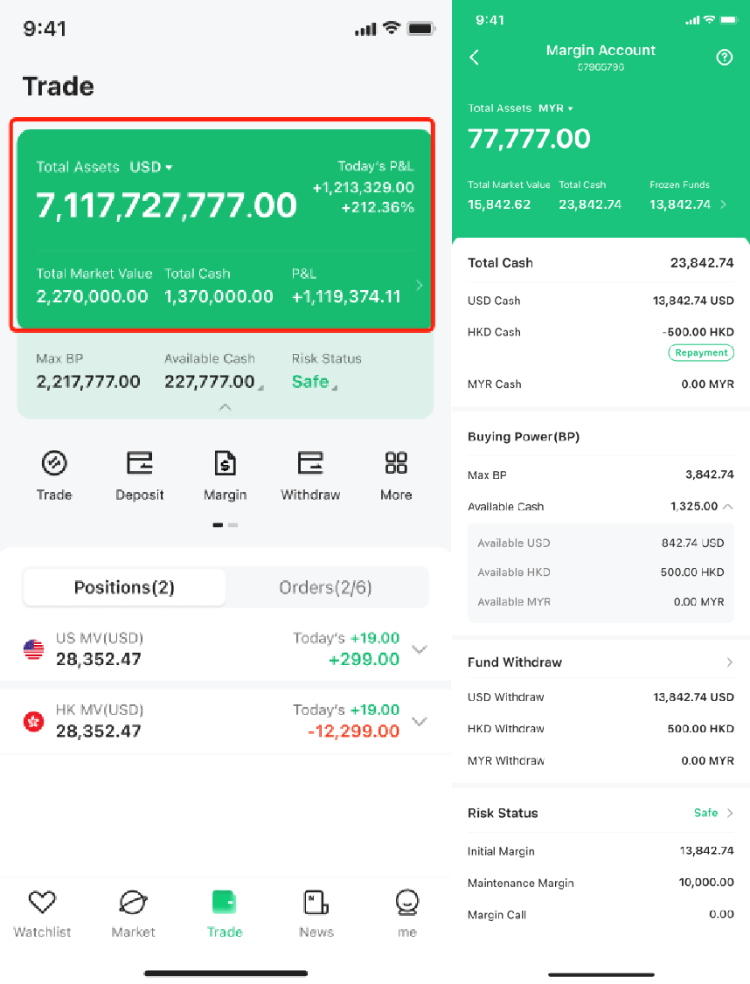Tap the HKD Withdraw 500.00 HKD row
This screenshot has width=750, height=984.
click(601, 729)
